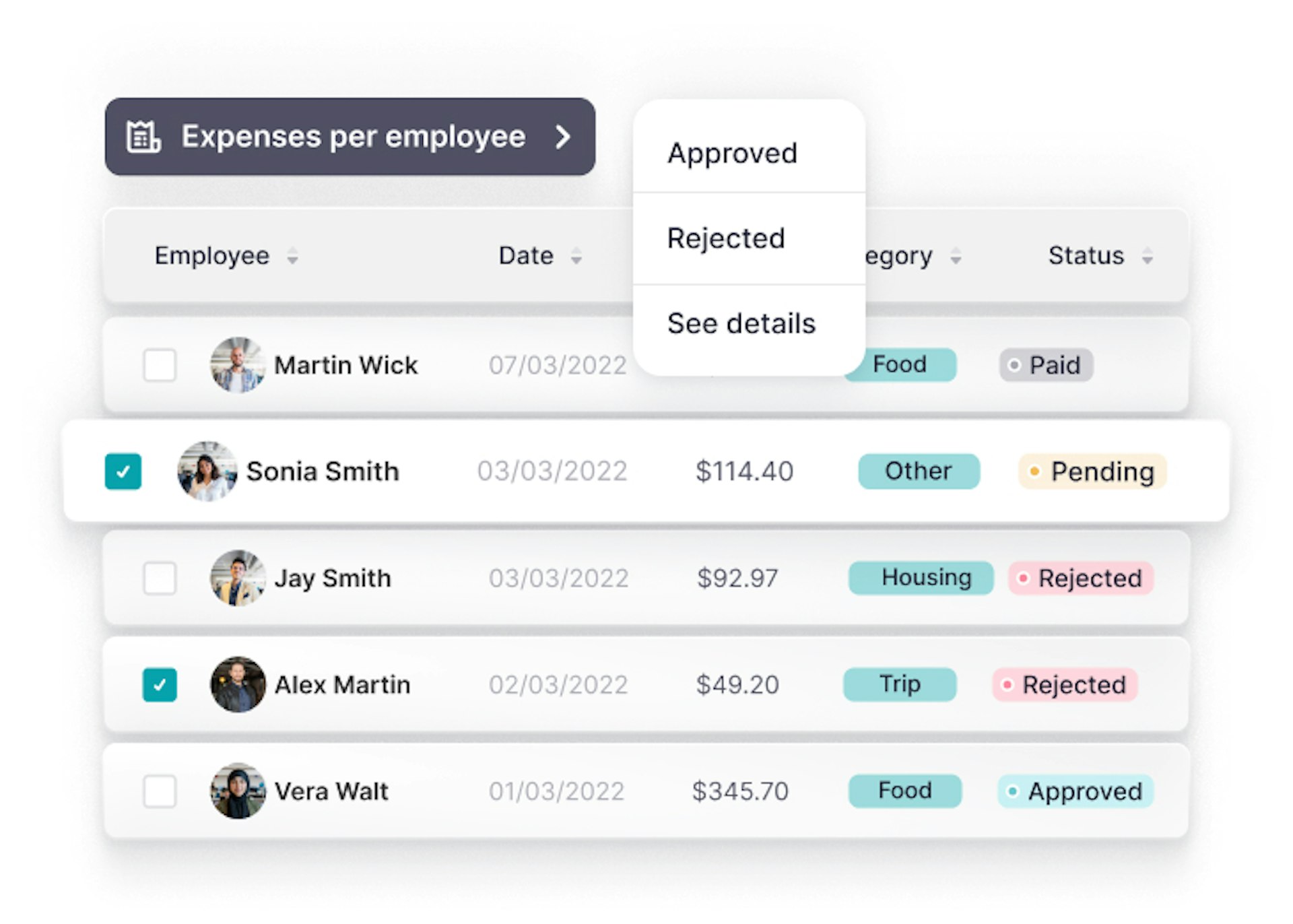Open Status column sort control
The height and width of the screenshot is (924, 1293).
pos(1147,256)
